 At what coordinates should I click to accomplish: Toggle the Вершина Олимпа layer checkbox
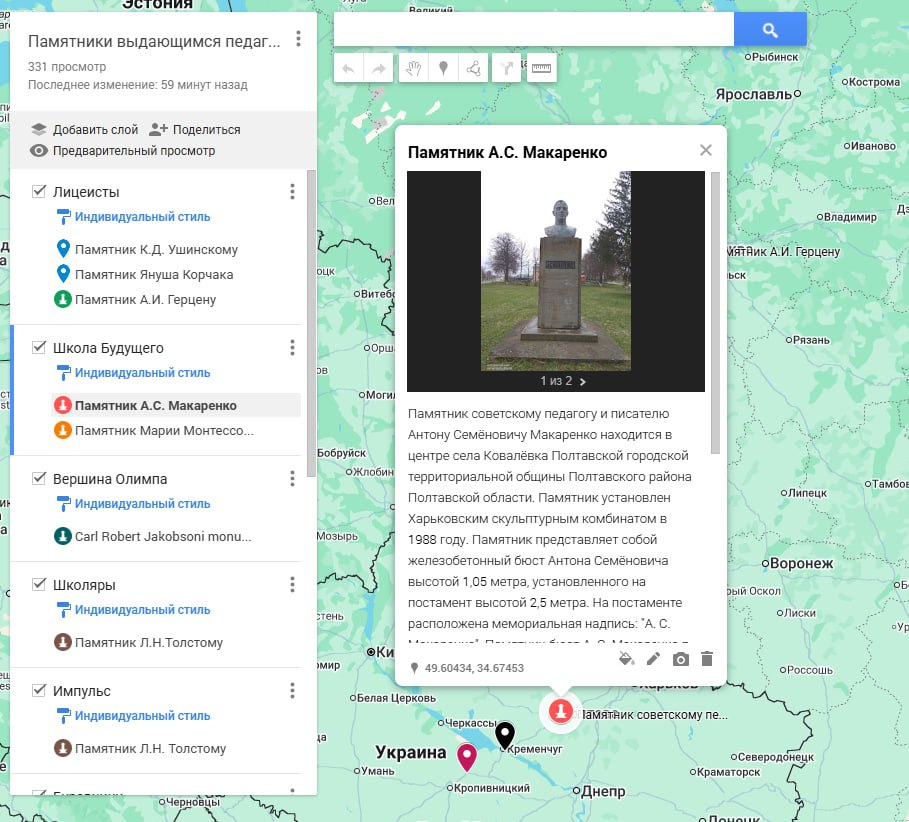tap(40, 478)
